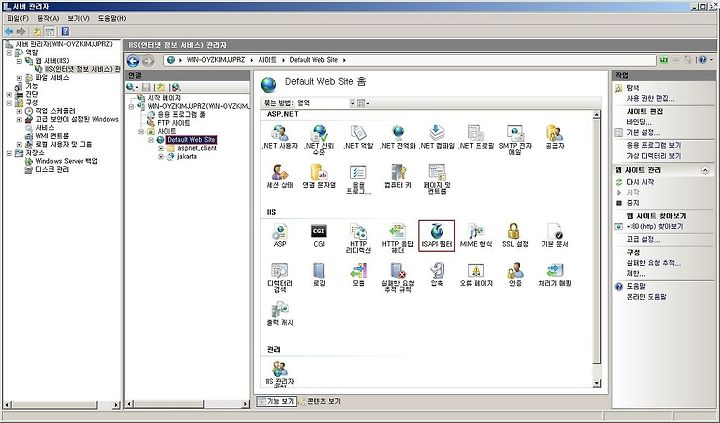This screenshot has width=720, height=423.
Task: Collapse the 사이트 (Sites) node in connections tree
Action: click(141, 131)
